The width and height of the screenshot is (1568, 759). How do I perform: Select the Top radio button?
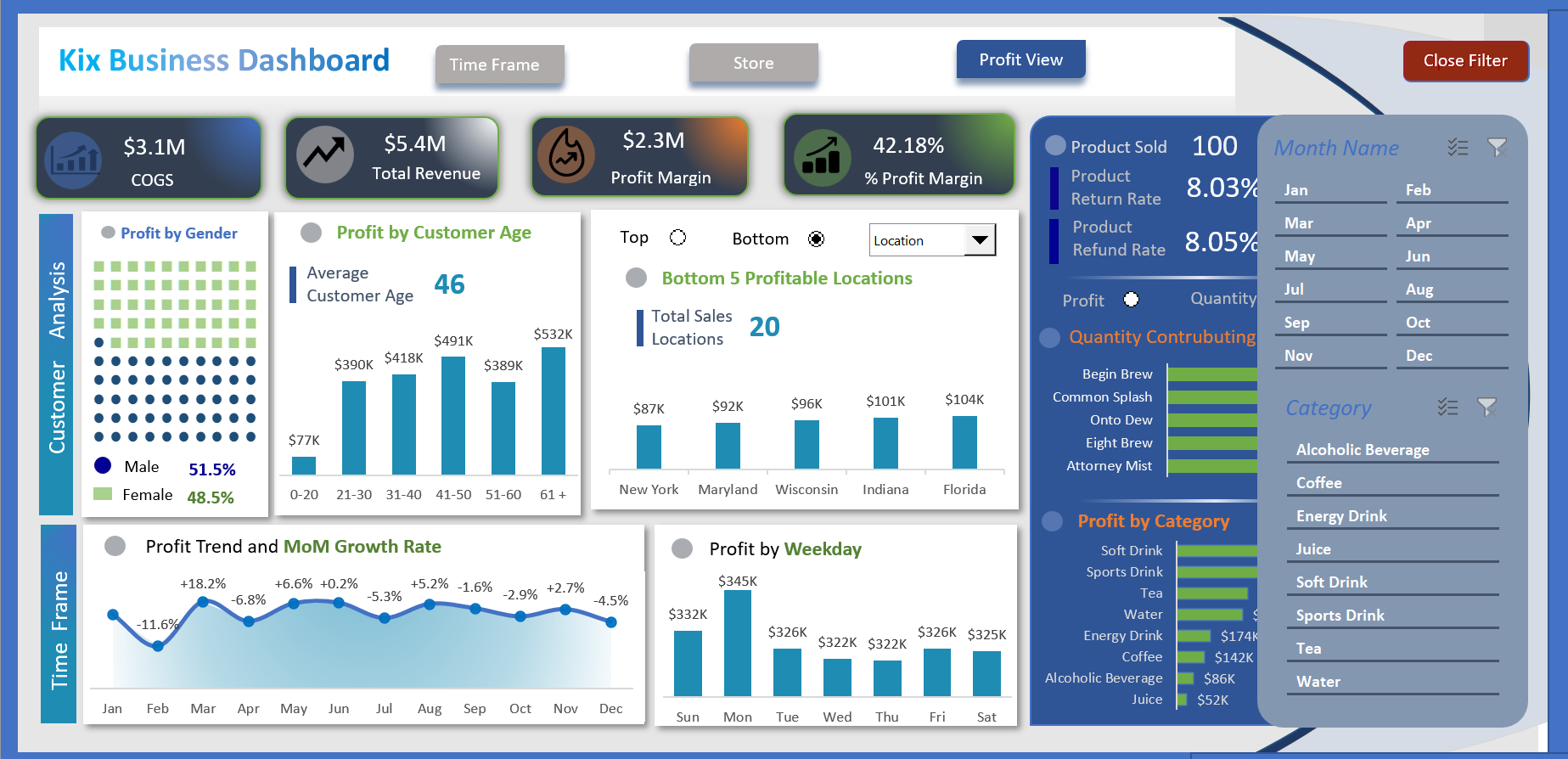[x=677, y=238]
